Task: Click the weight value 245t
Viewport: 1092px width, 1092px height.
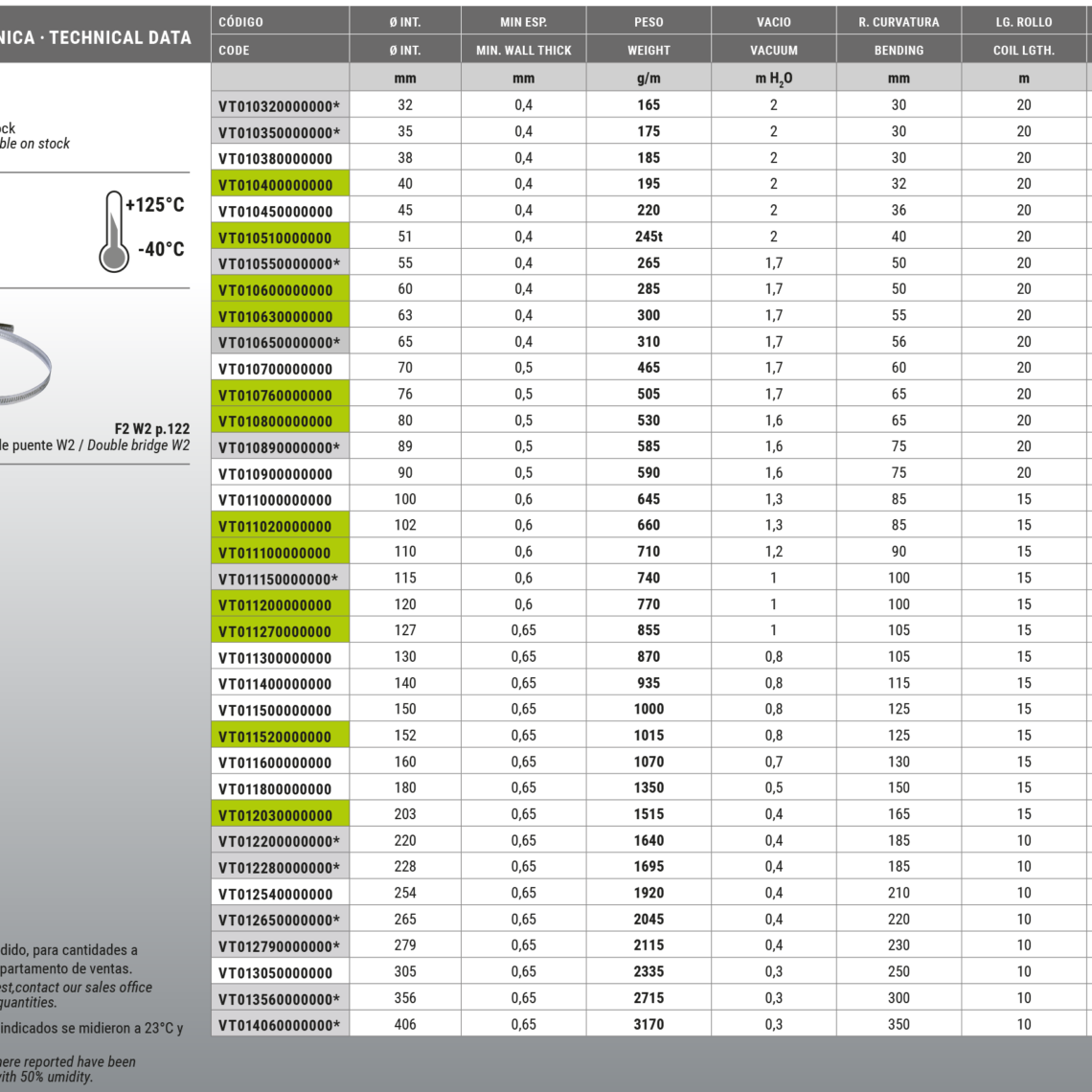Action: [x=648, y=237]
